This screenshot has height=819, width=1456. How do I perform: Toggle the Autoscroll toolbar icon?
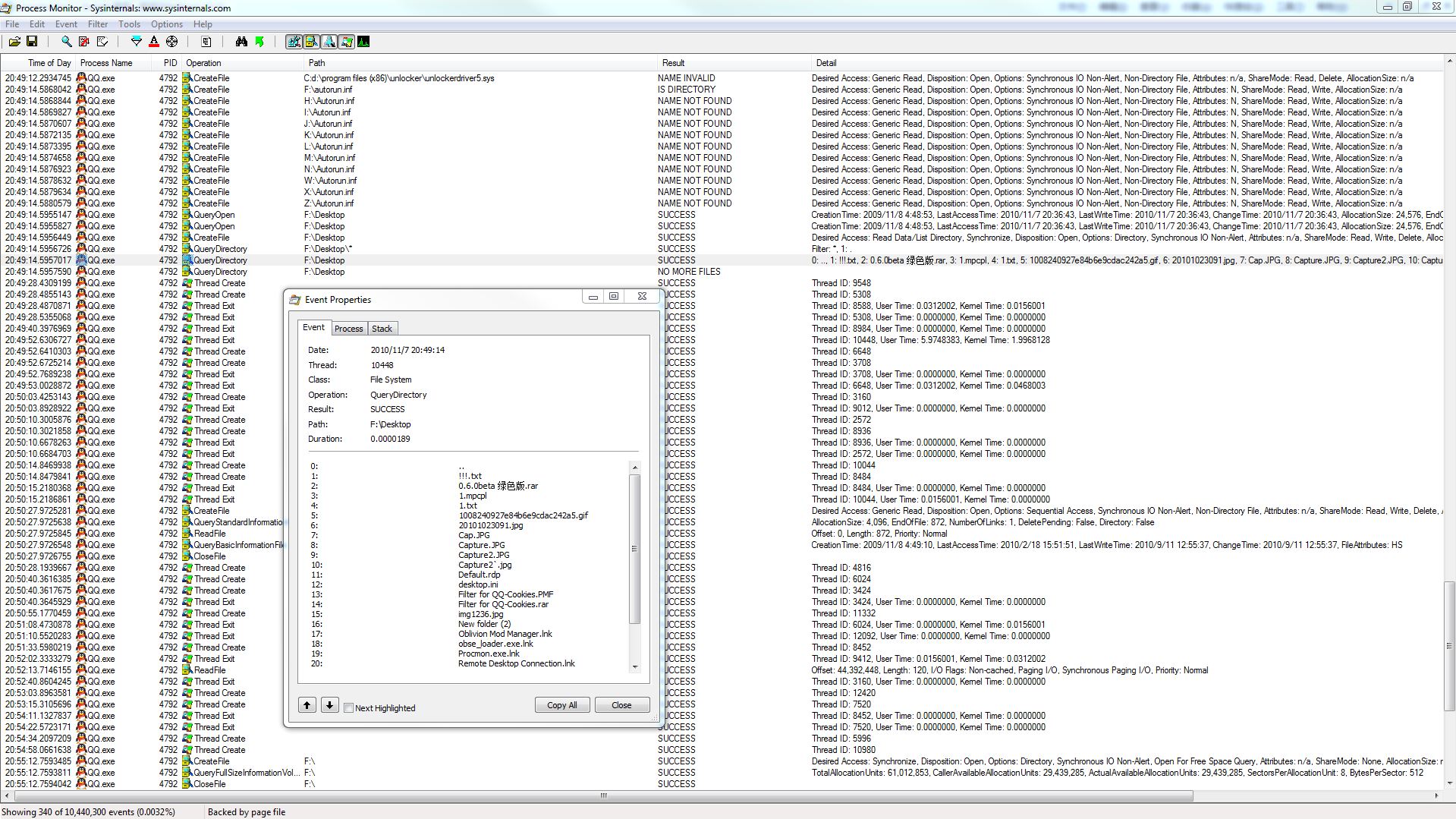[84, 42]
